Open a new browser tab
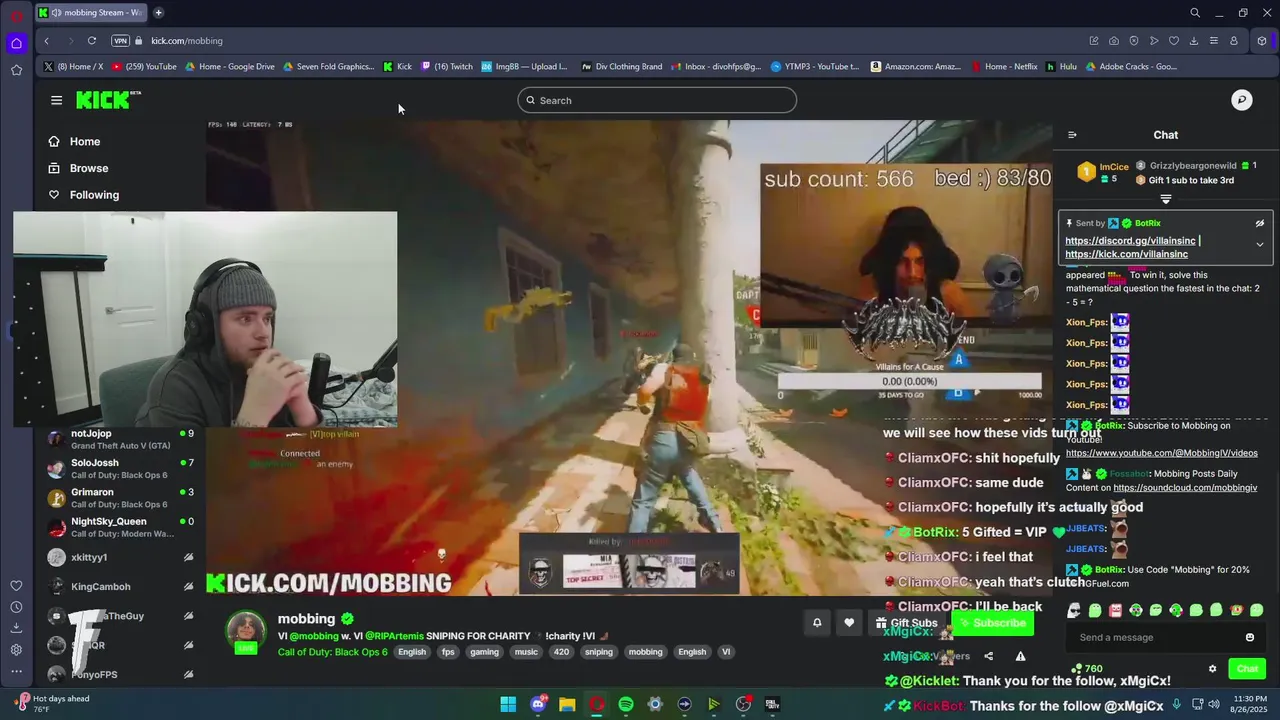Screen dimensions: 1280x720 point(158,13)
